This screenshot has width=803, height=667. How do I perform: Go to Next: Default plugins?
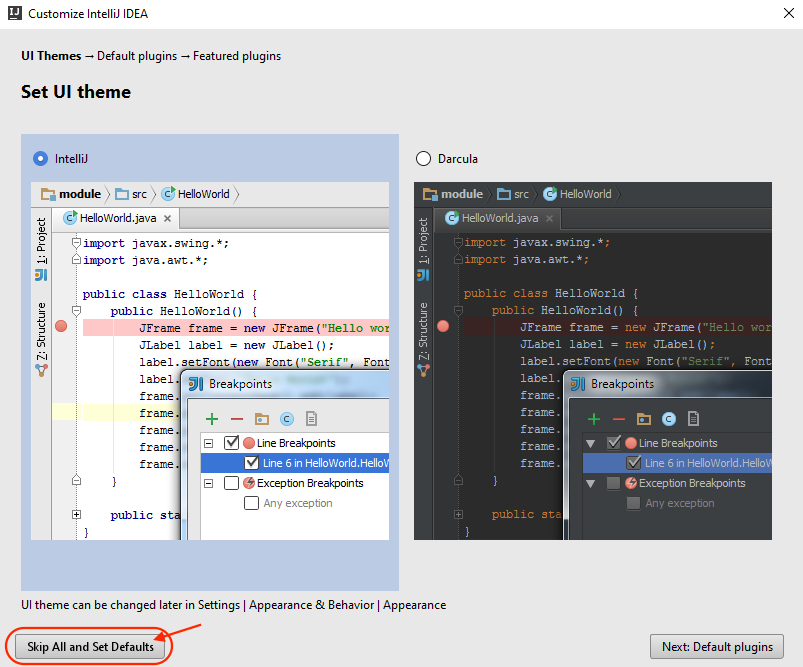[x=716, y=647]
